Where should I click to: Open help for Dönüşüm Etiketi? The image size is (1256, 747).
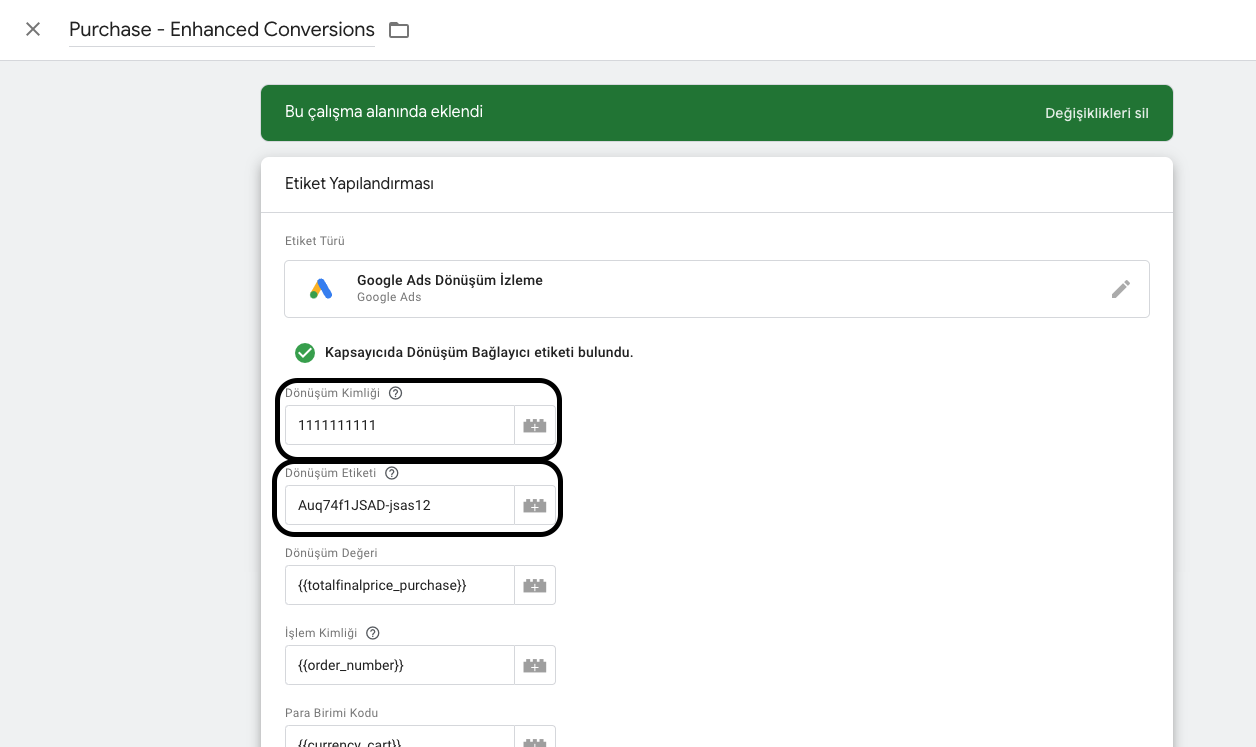[x=391, y=473]
